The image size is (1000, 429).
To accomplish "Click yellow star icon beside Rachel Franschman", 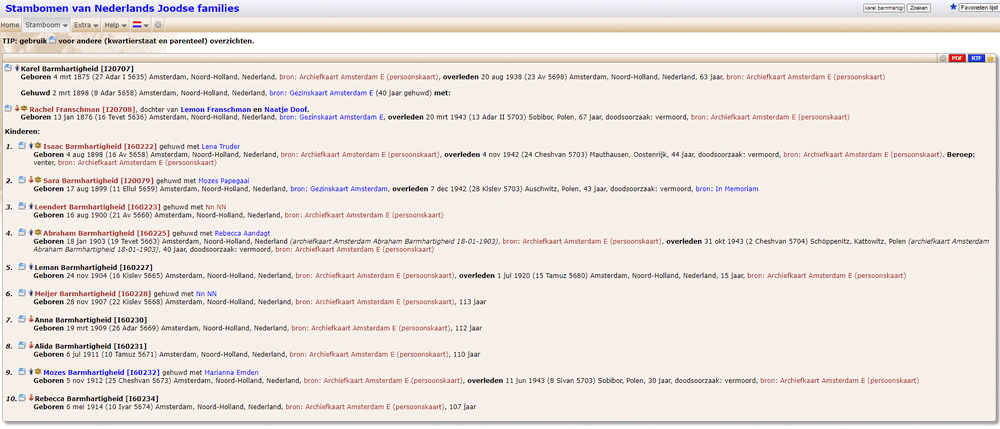I will 24,109.
